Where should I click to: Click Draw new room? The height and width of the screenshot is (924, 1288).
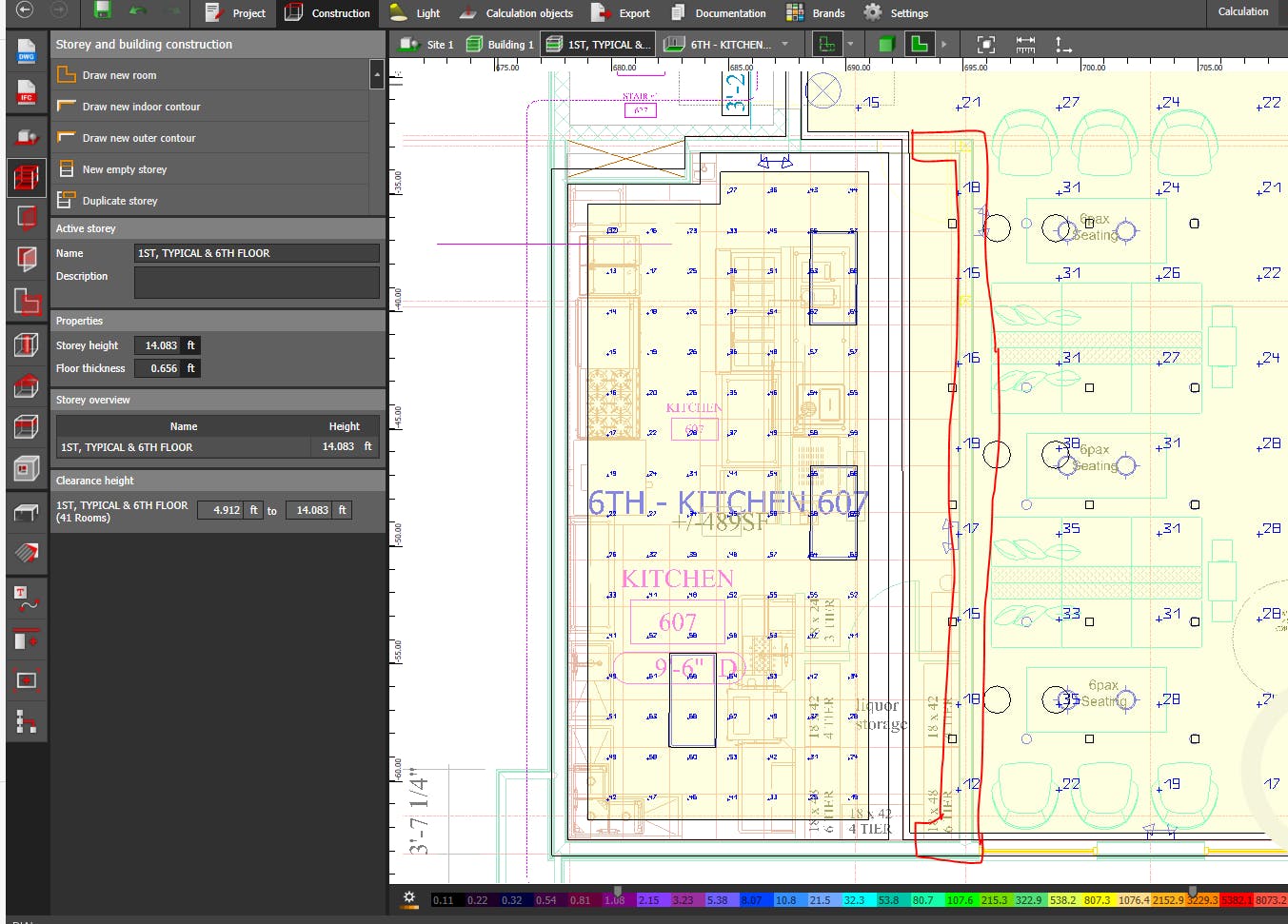pyautogui.click(x=119, y=75)
